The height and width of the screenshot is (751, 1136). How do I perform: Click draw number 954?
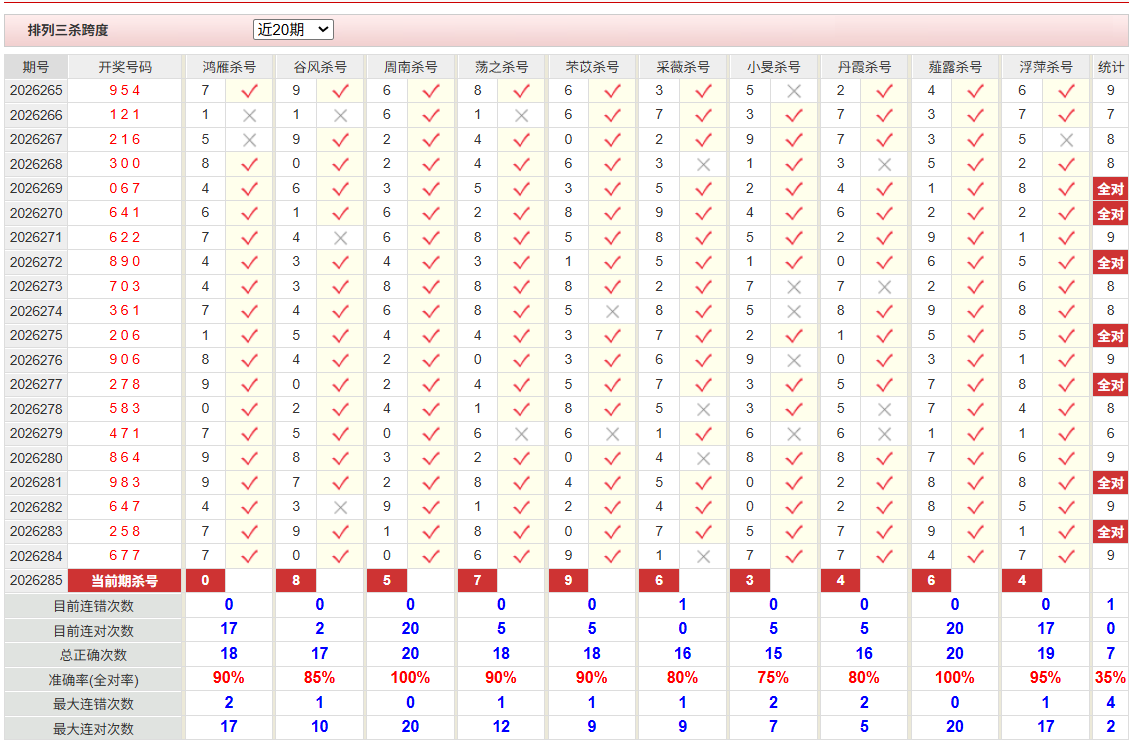point(125,91)
